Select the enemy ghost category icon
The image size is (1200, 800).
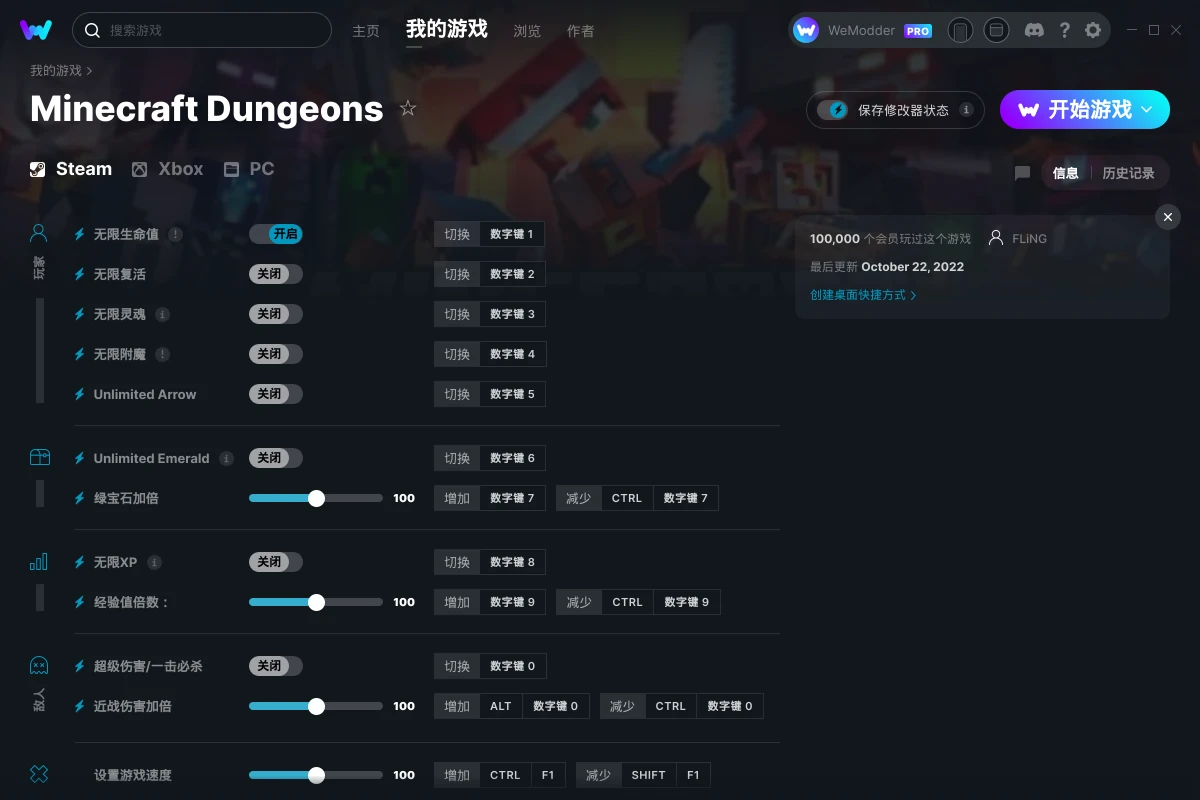point(39,665)
